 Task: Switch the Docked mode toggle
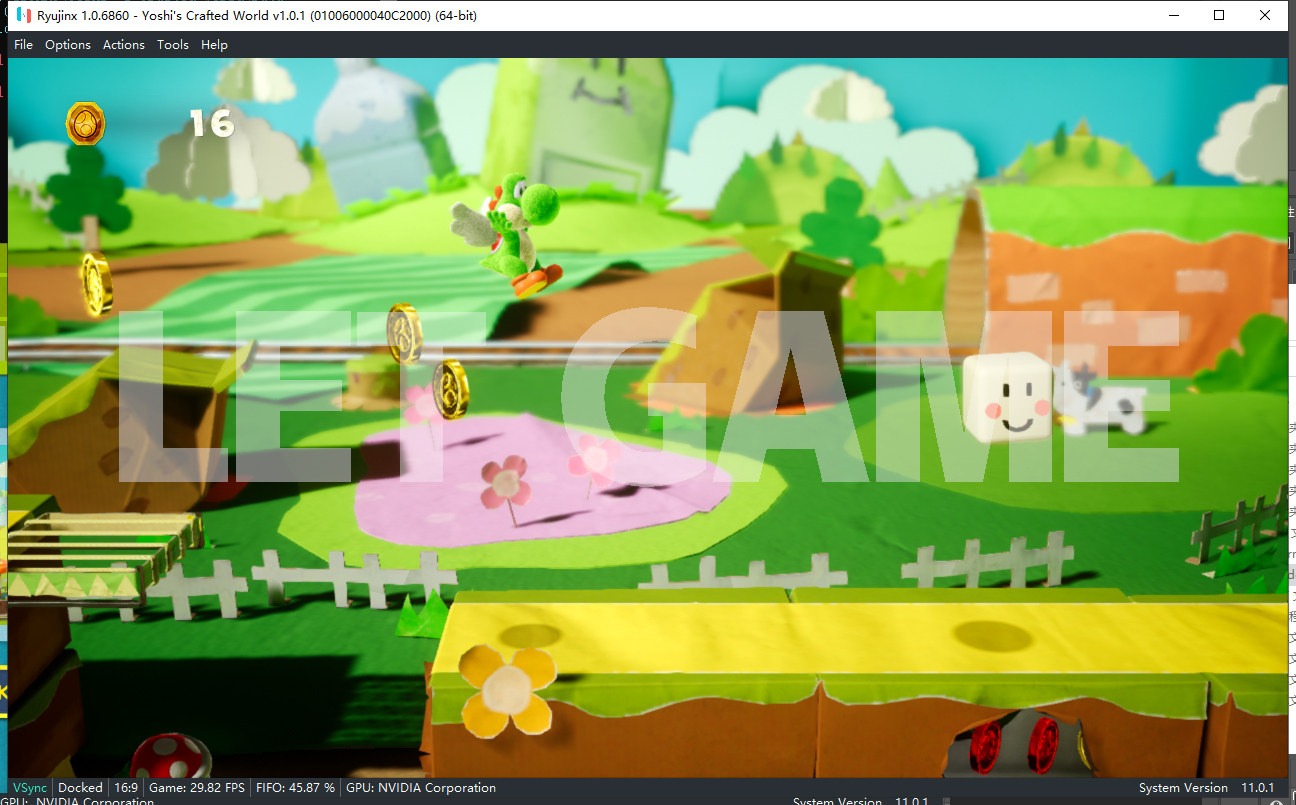click(x=80, y=788)
